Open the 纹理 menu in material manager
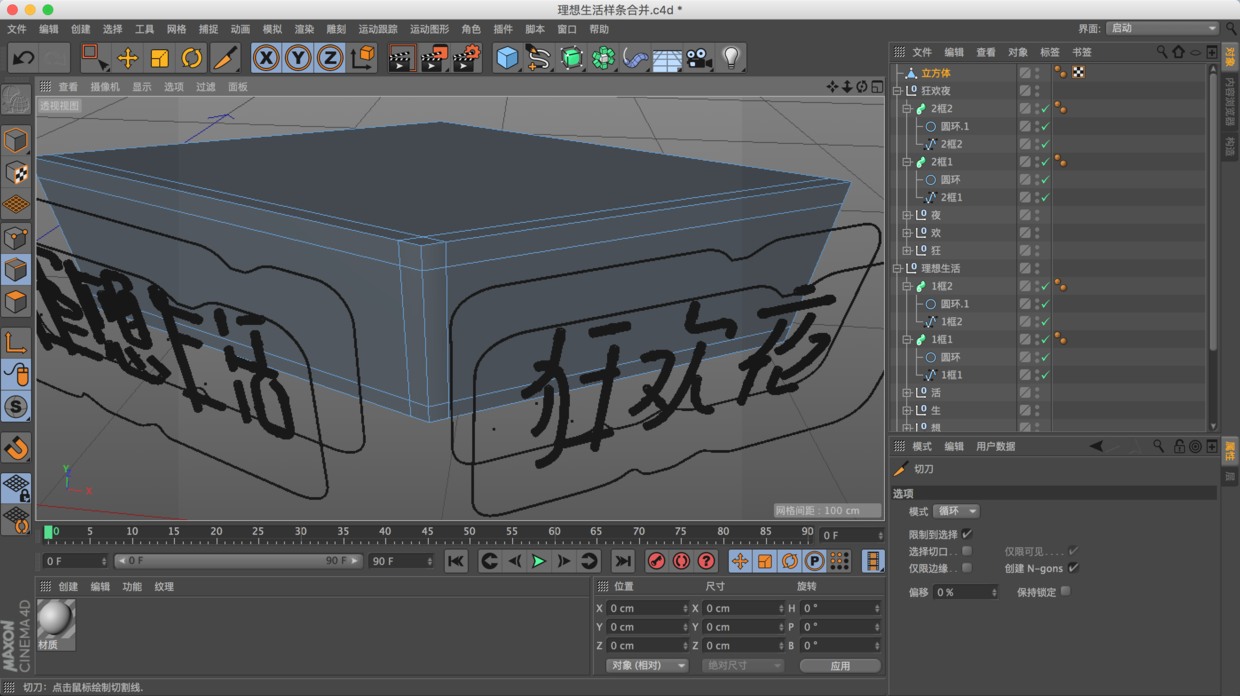This screenshot has width=1240, height=696. [164, 587]
